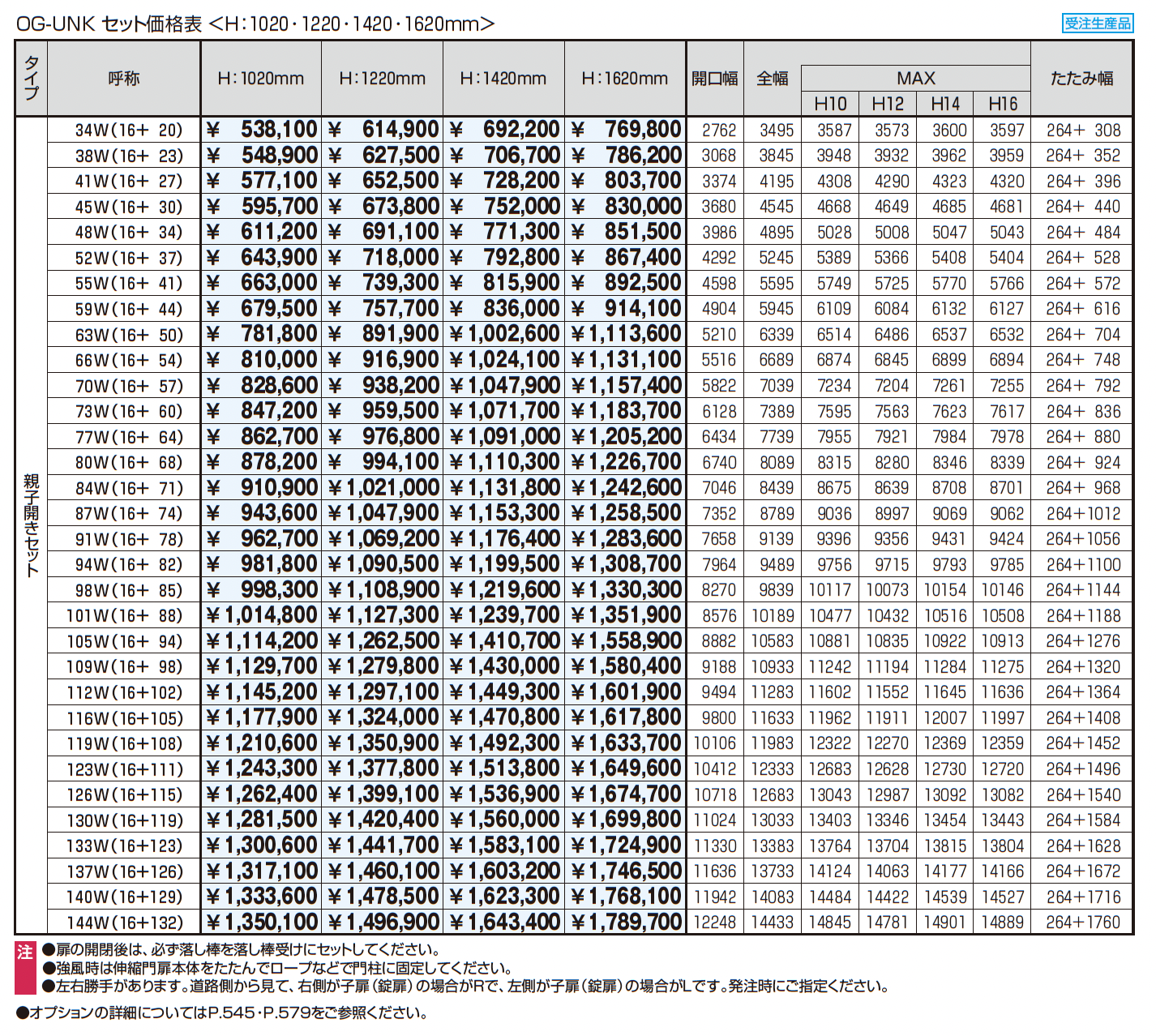Click the 開口幅 column header
Viewport: 1156px width, 1036px height.
715,79
